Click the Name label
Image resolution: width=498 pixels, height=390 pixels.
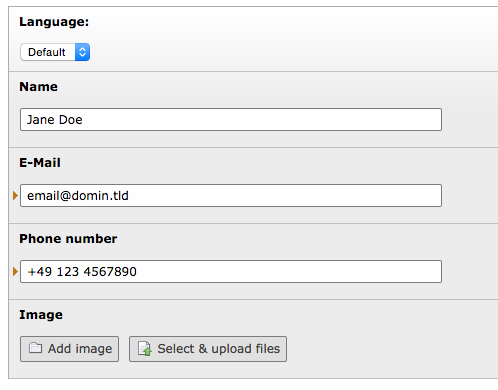pos(38,87)
